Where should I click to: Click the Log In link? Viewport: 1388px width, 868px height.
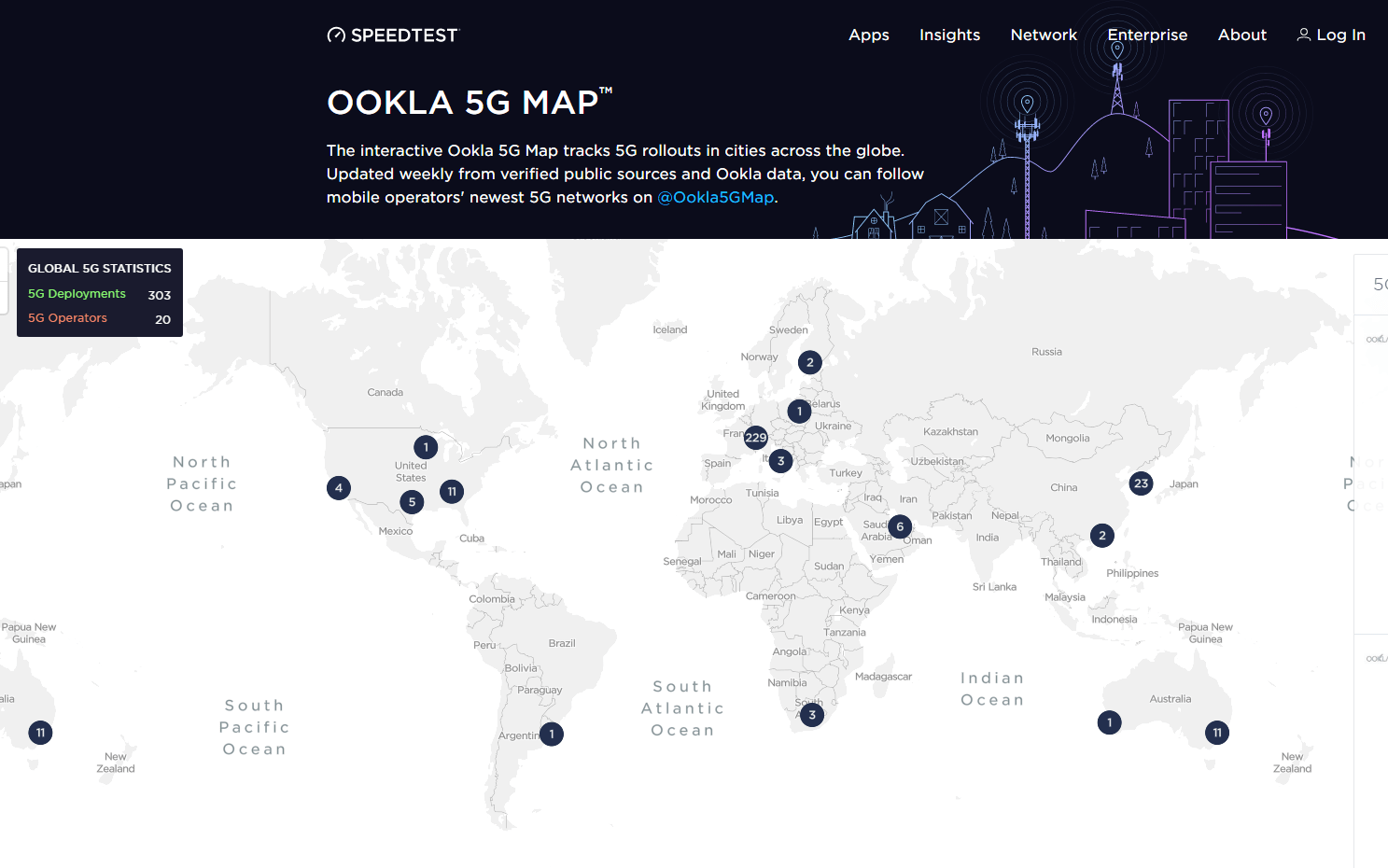tap(1331, 35)
